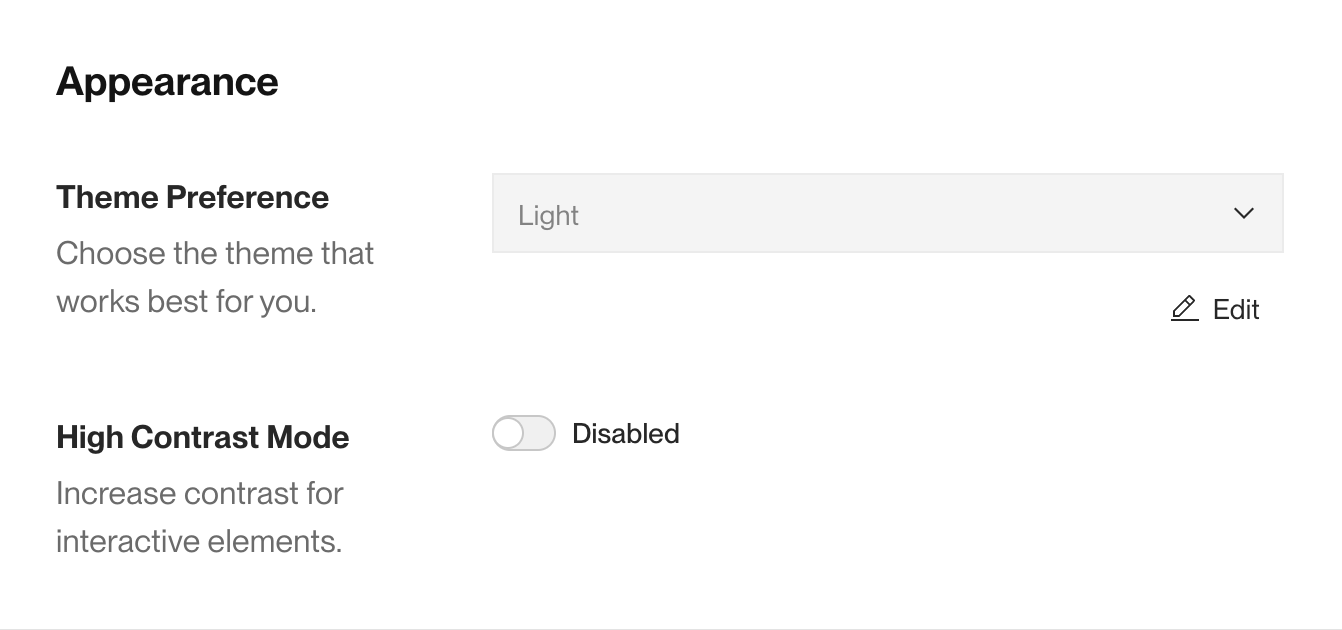Click the High Contrast Mode label text

[x=203, y=437]
